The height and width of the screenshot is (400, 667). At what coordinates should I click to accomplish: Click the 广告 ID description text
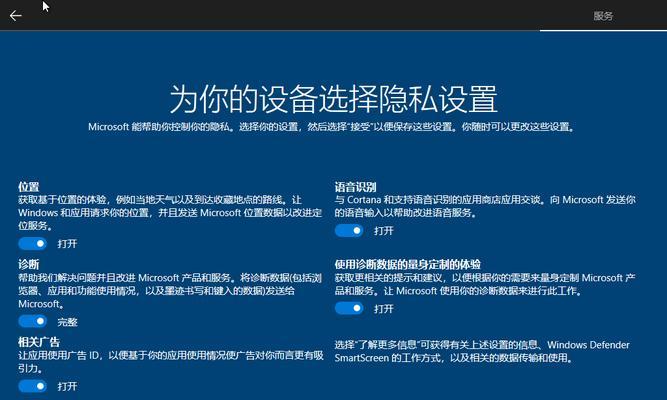[171, 362]
